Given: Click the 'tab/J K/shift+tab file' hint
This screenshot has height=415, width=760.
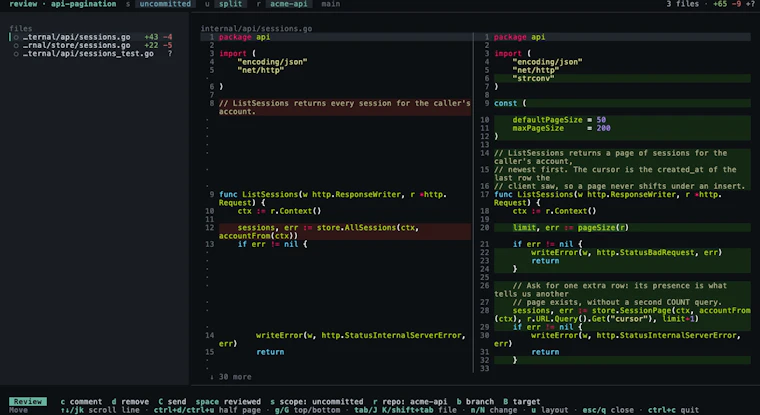Looking at the screenshot, I should (405, 410).
